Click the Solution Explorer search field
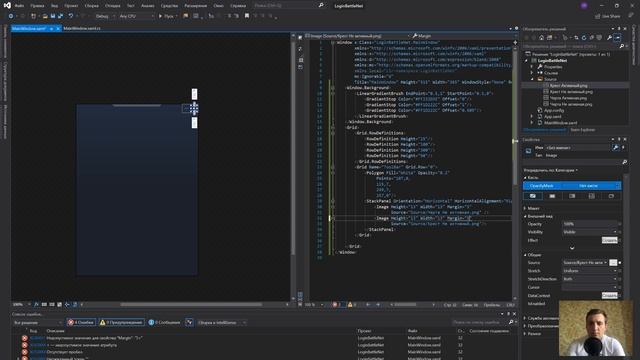Viewport: 640px width, 360px height. pos(571,46)
